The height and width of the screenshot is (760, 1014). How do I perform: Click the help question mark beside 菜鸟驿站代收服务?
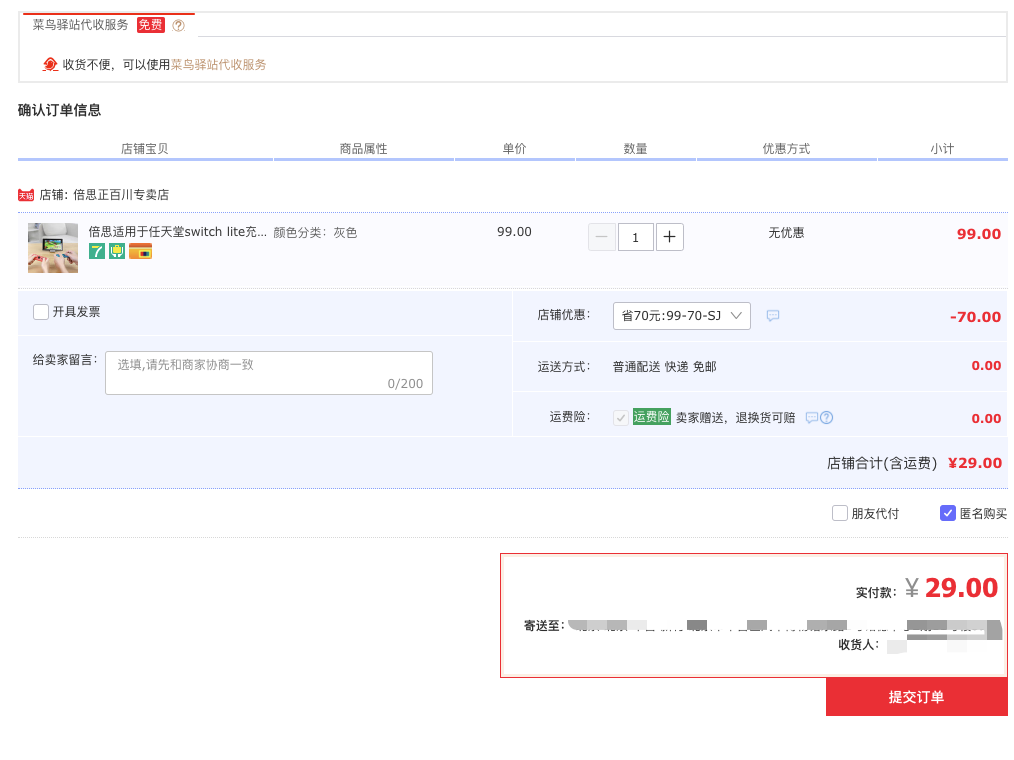[x=178, y=25]
